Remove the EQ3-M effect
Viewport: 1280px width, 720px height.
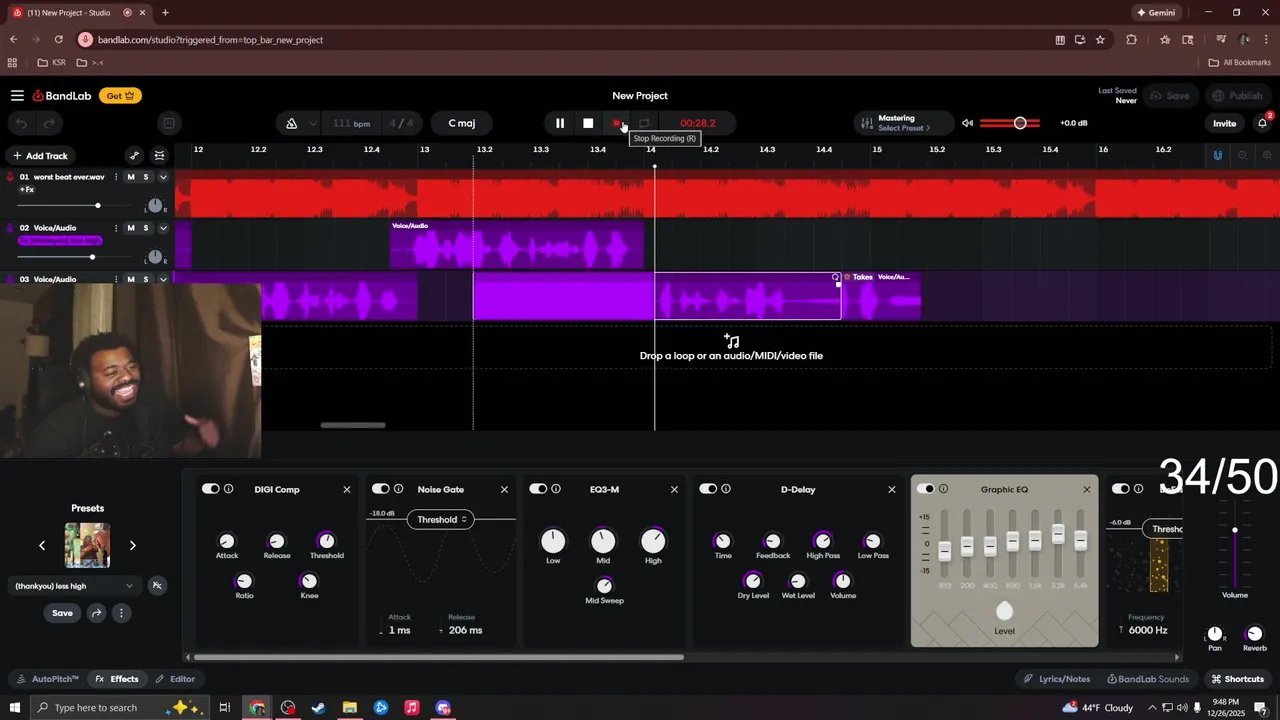point(674,490)
